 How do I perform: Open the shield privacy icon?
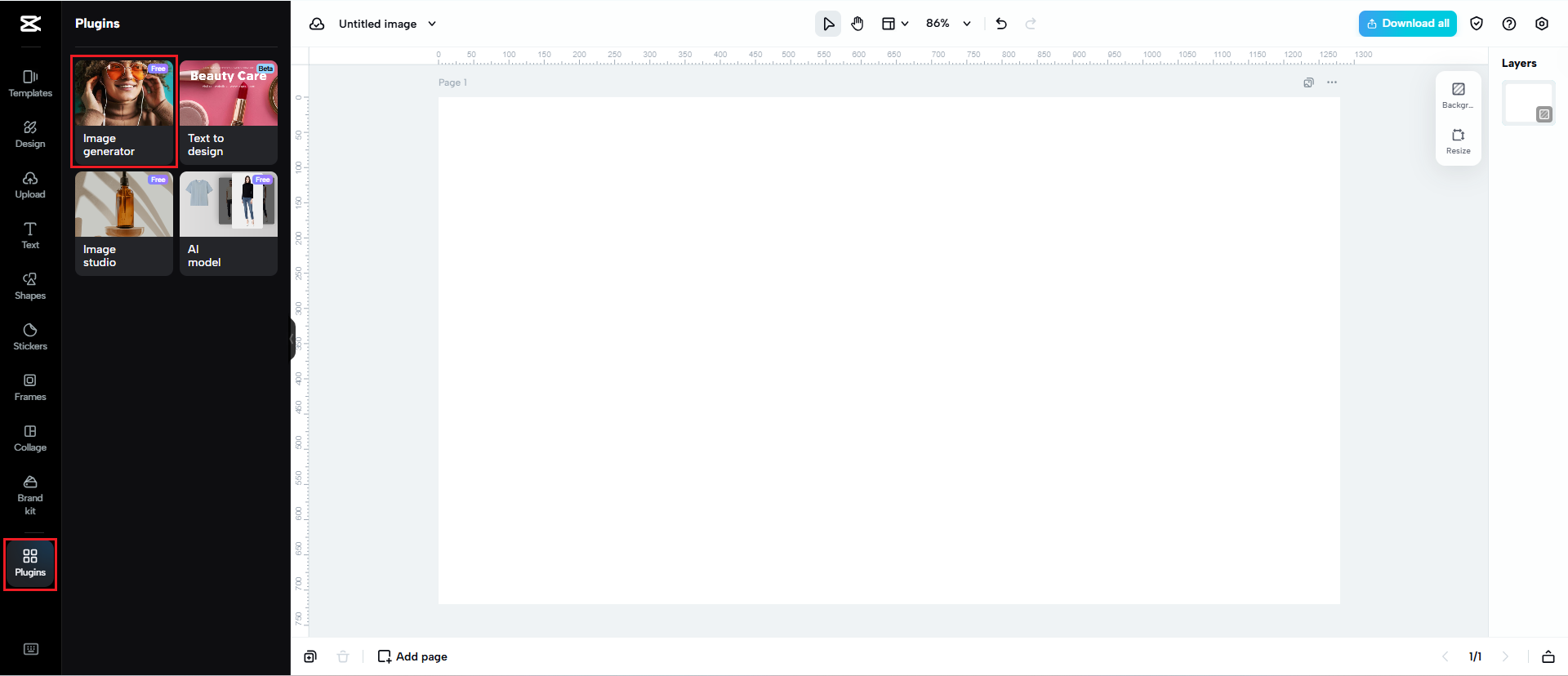click(1477, 24)
